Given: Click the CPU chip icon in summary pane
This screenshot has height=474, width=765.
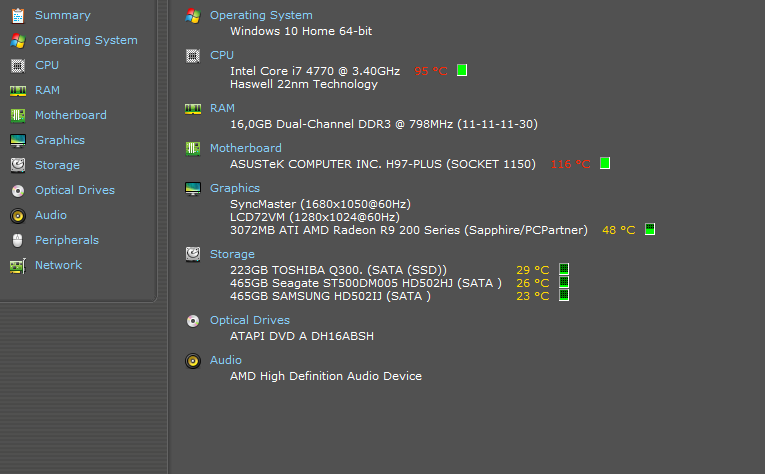Looking at the screenshot, I should click(x=193, y=56).
